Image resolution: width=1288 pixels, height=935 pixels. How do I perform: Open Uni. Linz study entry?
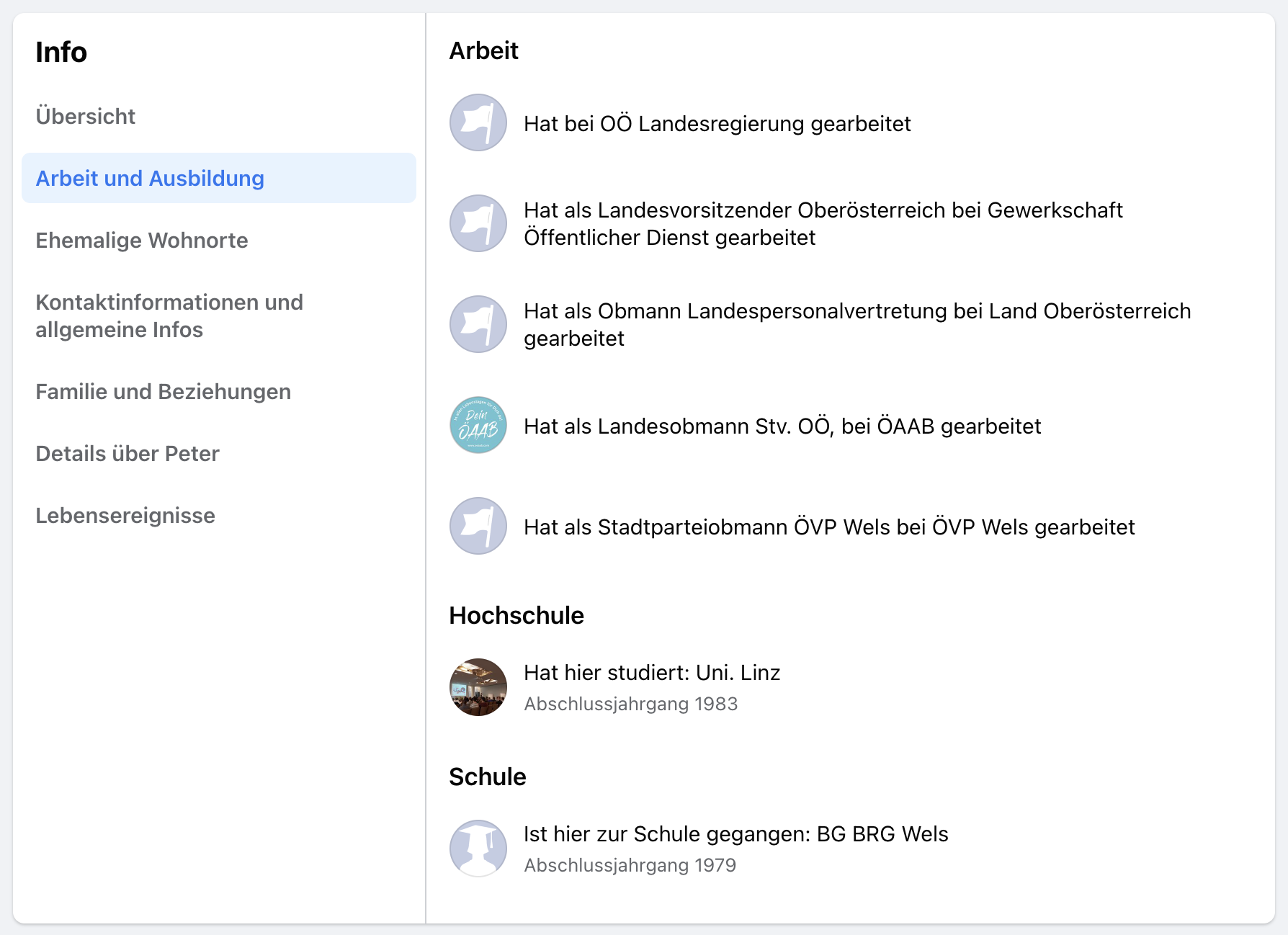[652, 672]
